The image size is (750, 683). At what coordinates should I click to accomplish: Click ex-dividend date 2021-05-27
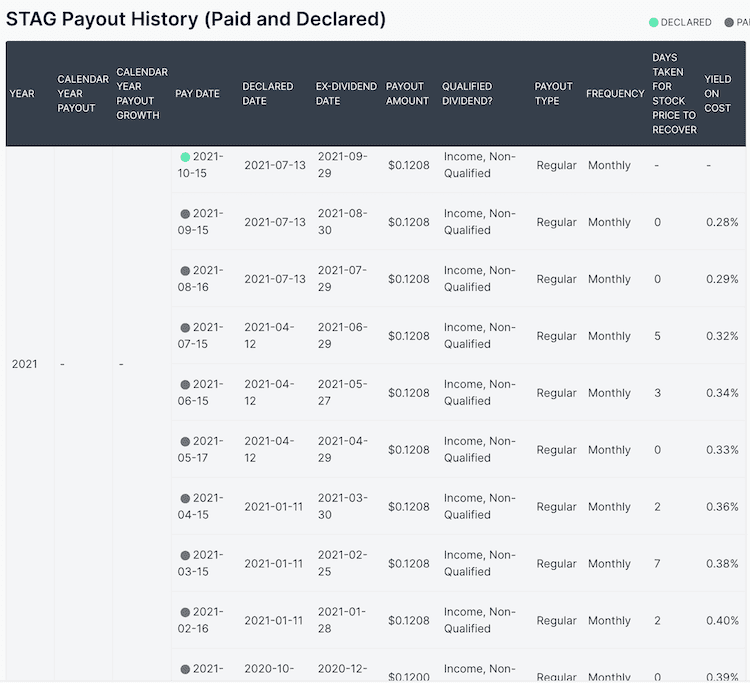pos(342,393)
